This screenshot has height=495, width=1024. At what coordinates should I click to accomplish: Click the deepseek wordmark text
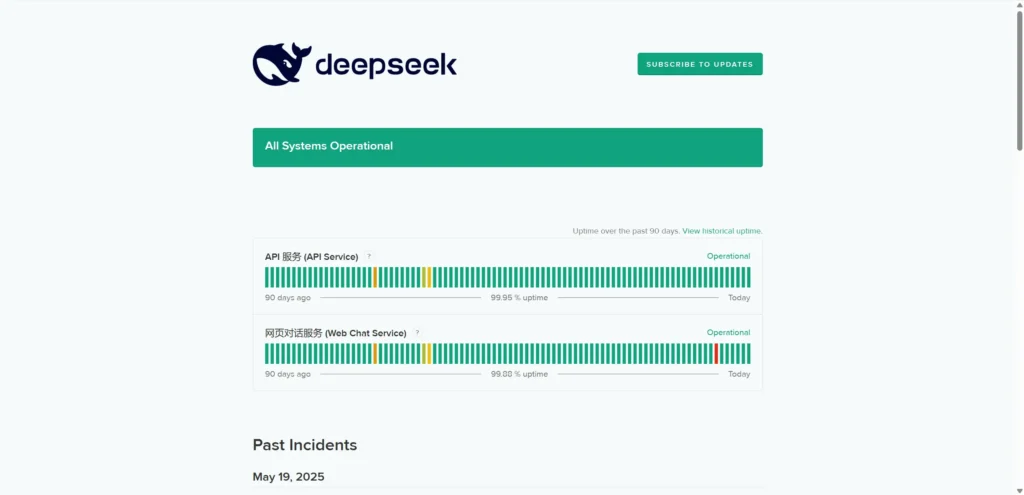click(386, 66)
